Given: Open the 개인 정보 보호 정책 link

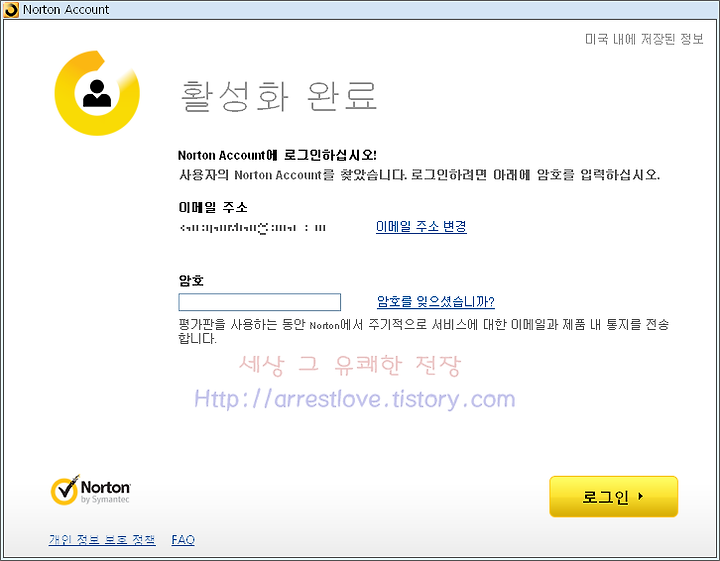Looking at the screenshot, I should 102,539.
